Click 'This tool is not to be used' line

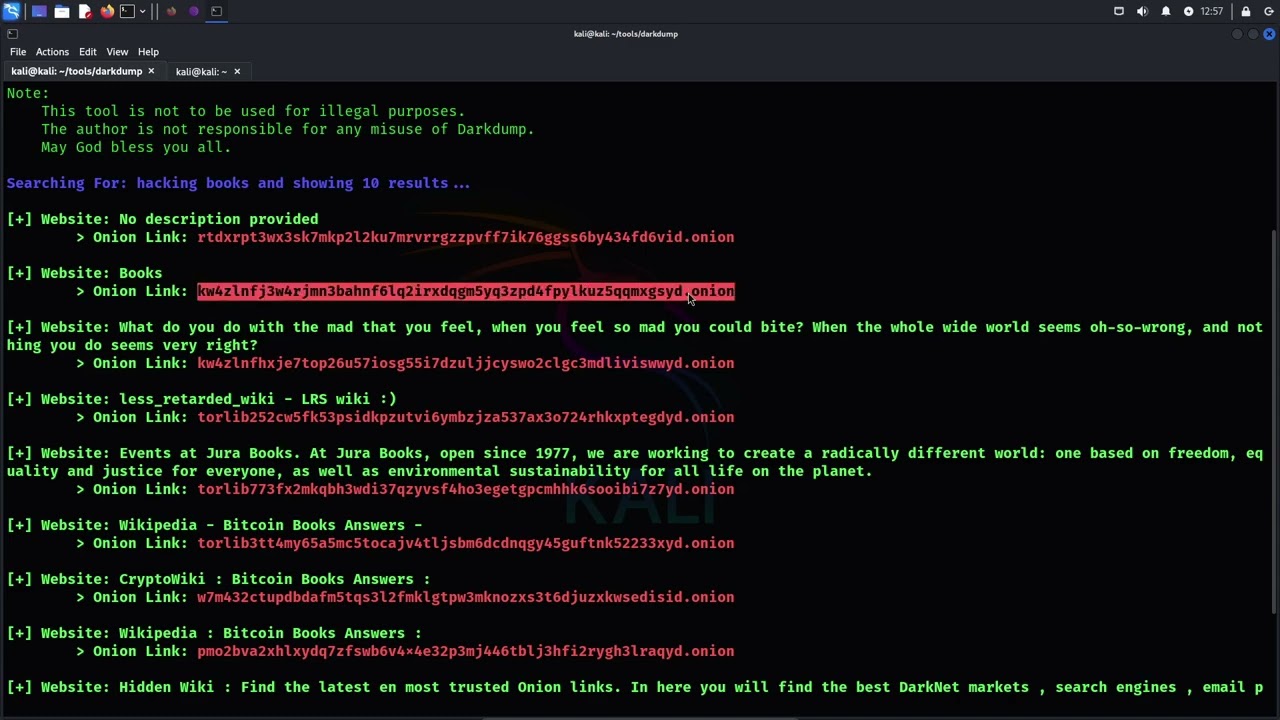pos(253,111)
